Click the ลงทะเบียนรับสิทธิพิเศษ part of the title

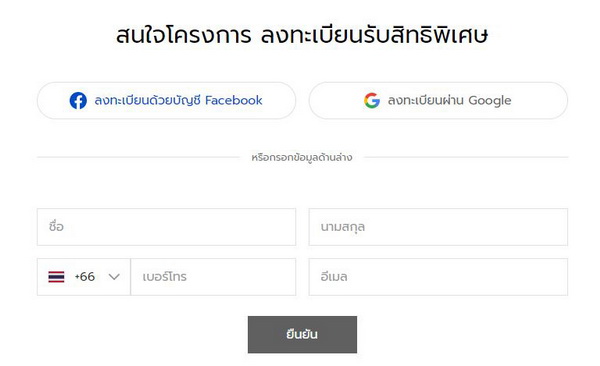(x=375, y=35)
